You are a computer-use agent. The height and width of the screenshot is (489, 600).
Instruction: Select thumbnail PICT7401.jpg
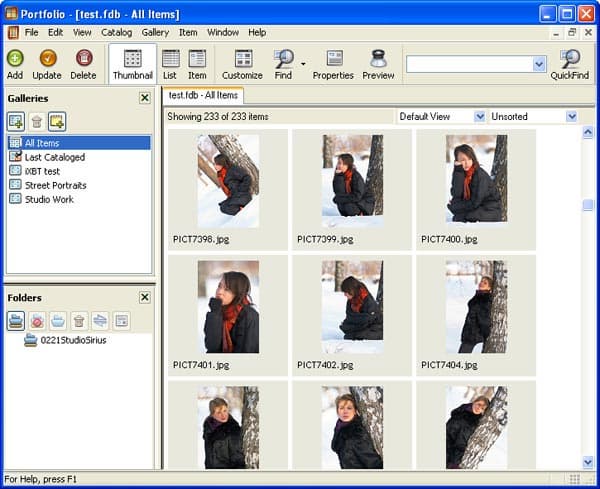pyautogui.click(x=228, y=316)
